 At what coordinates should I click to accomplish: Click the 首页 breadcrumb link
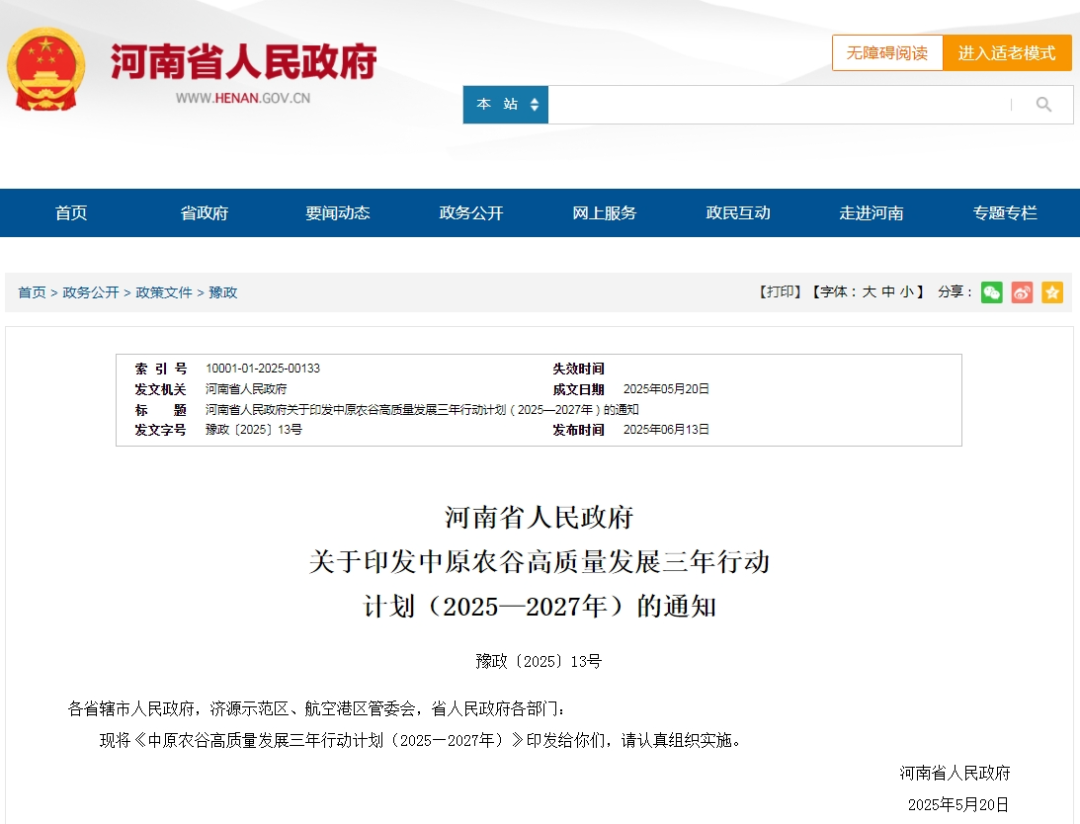pos(32,293)
